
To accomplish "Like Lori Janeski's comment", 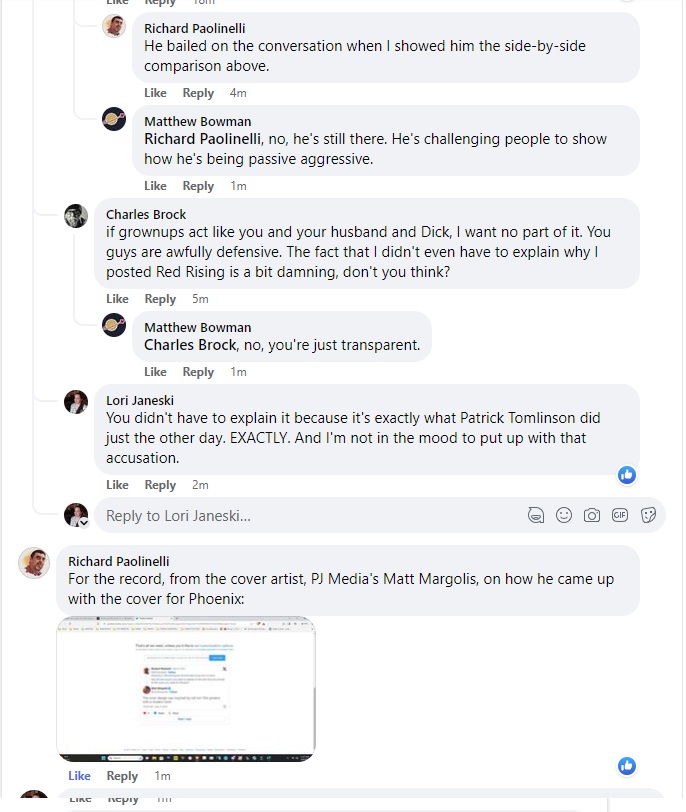I will click(x=117, y=485).
